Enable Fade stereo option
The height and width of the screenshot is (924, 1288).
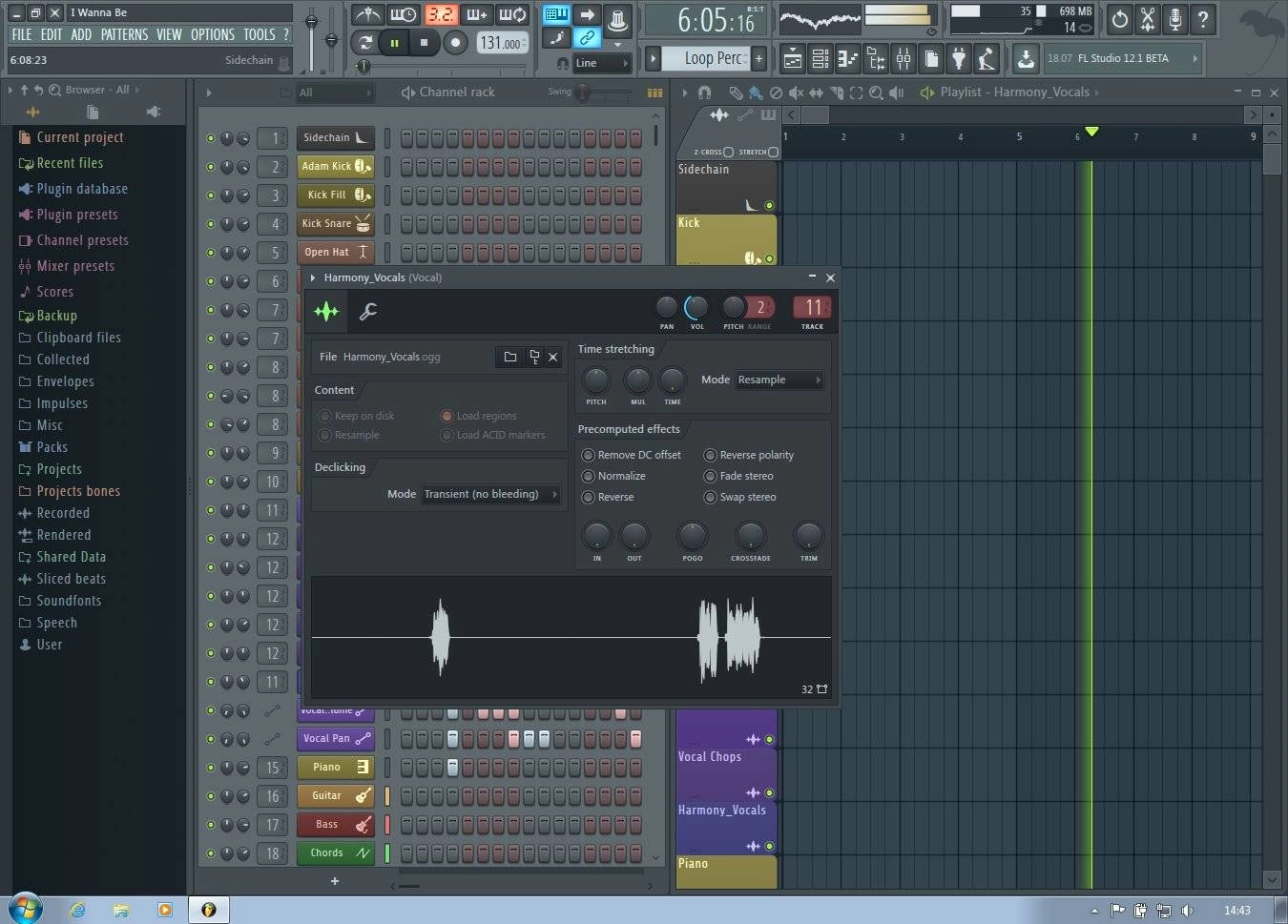738,476
